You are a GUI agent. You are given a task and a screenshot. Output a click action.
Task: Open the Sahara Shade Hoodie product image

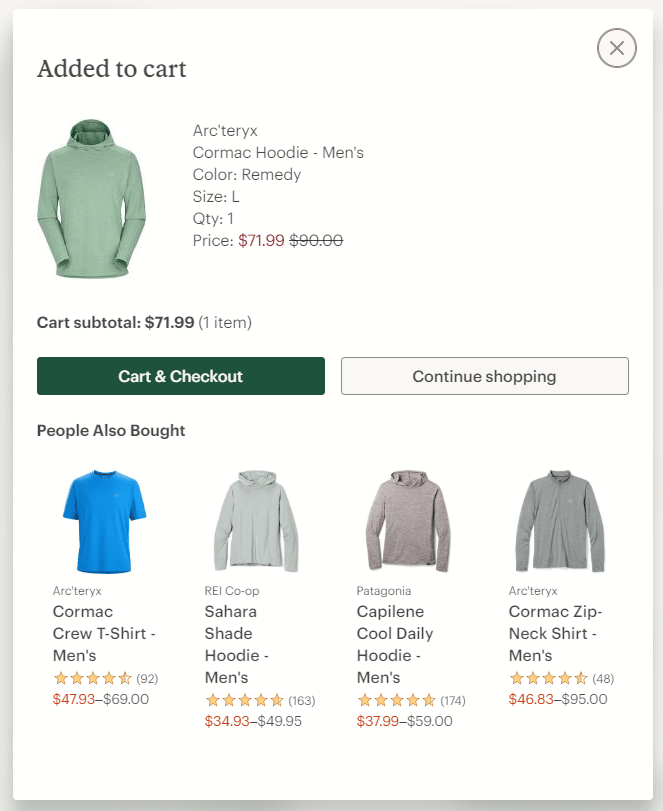coord(257,521)
